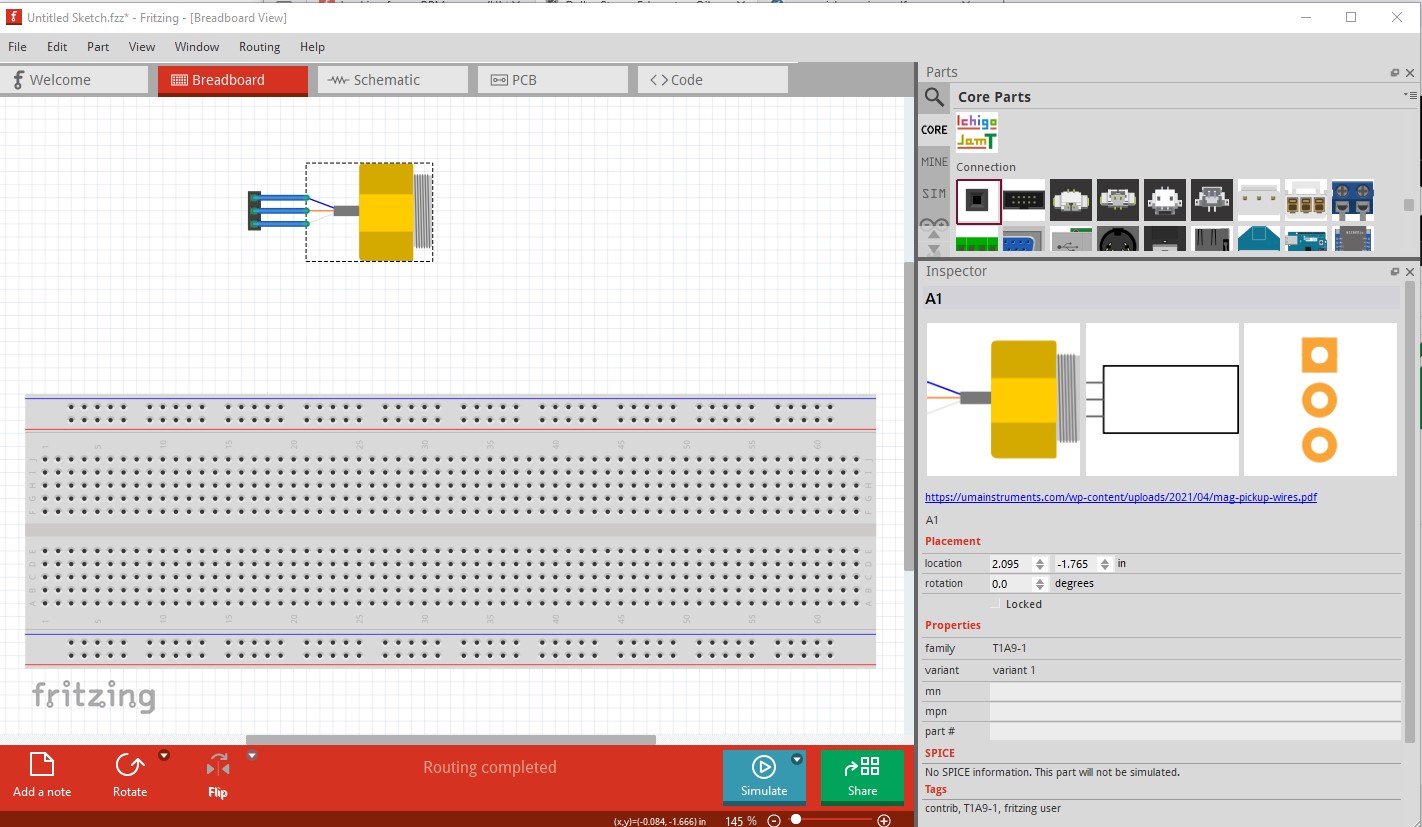Select the MINE parts bin tab
Screen dimensions: 1422x827
[934, 161]
